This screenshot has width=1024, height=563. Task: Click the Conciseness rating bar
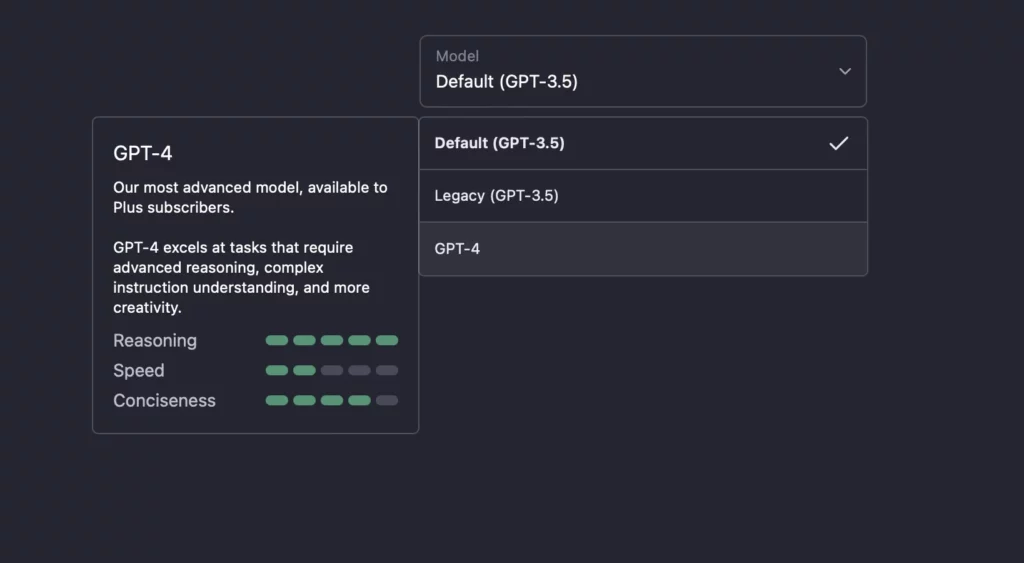tap(332, 400)
